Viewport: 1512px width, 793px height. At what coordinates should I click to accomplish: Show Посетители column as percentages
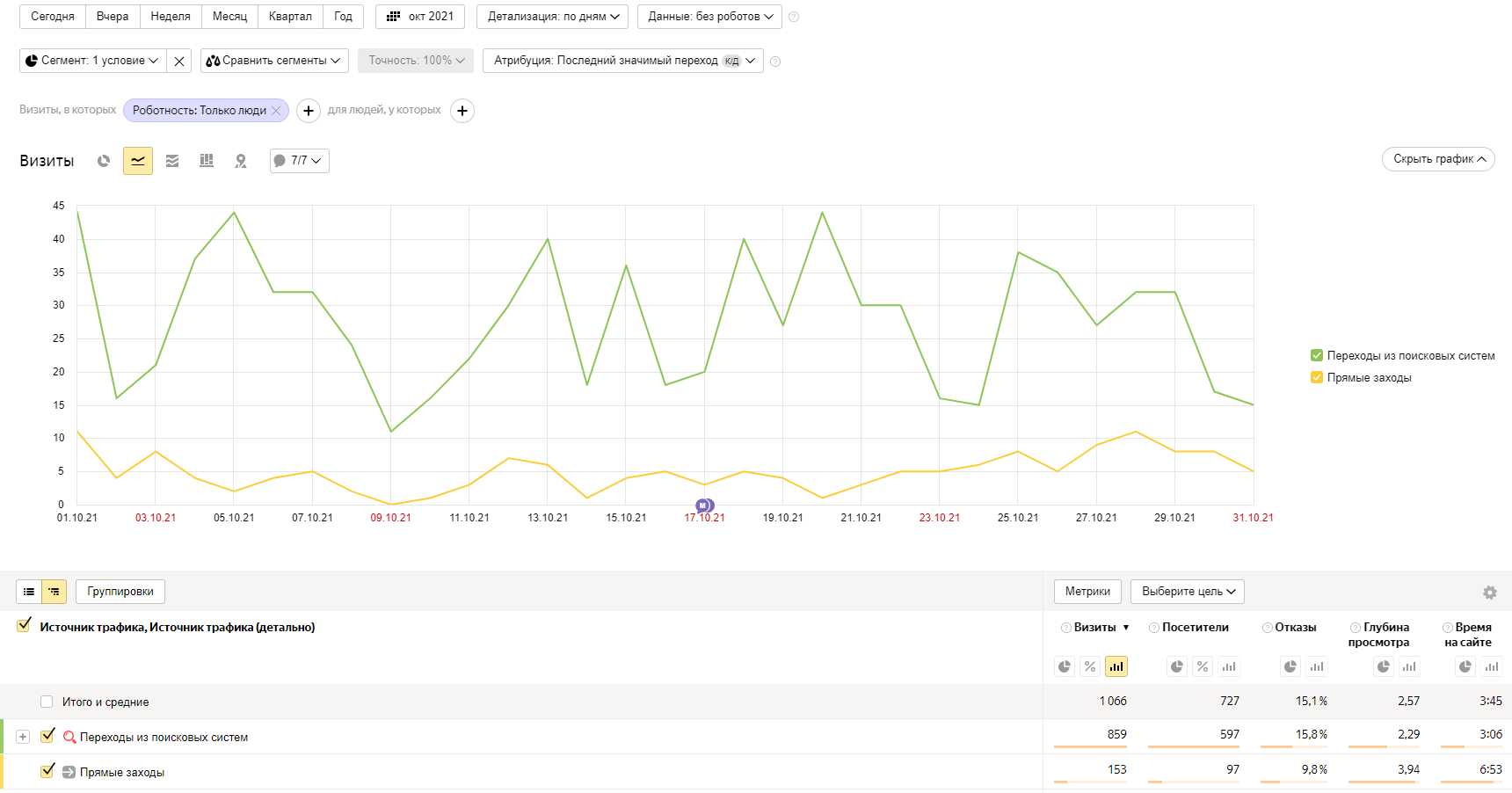pos(1203,666)
